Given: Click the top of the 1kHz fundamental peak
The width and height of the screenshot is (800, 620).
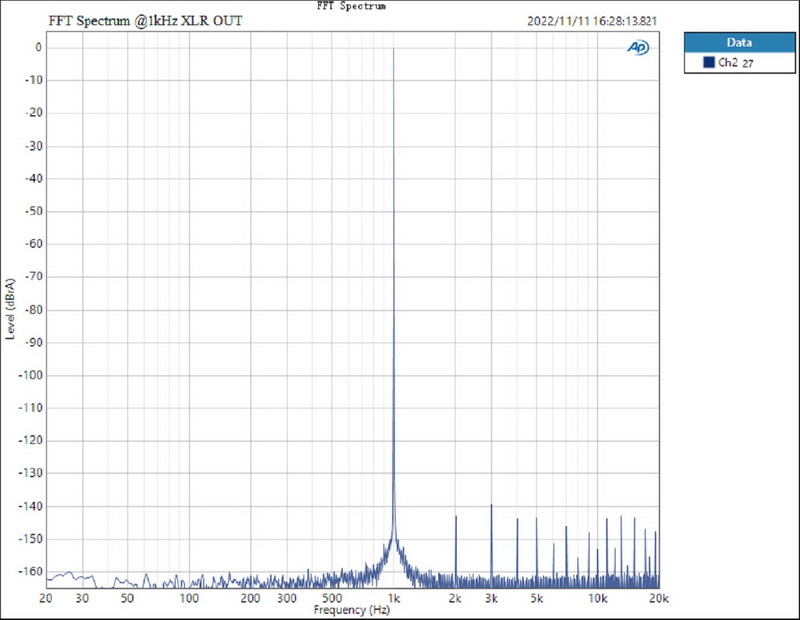Looking at the screenshot, I should click(394, 49).
